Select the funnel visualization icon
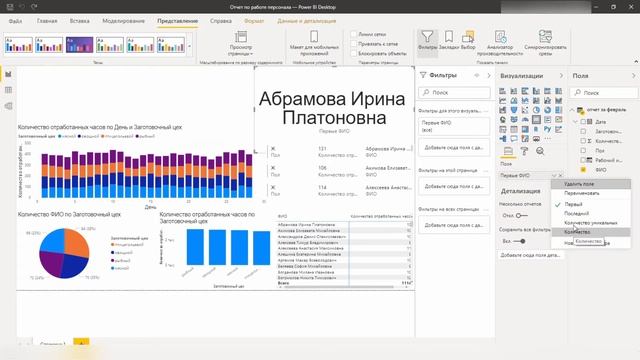The height and width of the screenshot is (360, 640). (514, 110)
